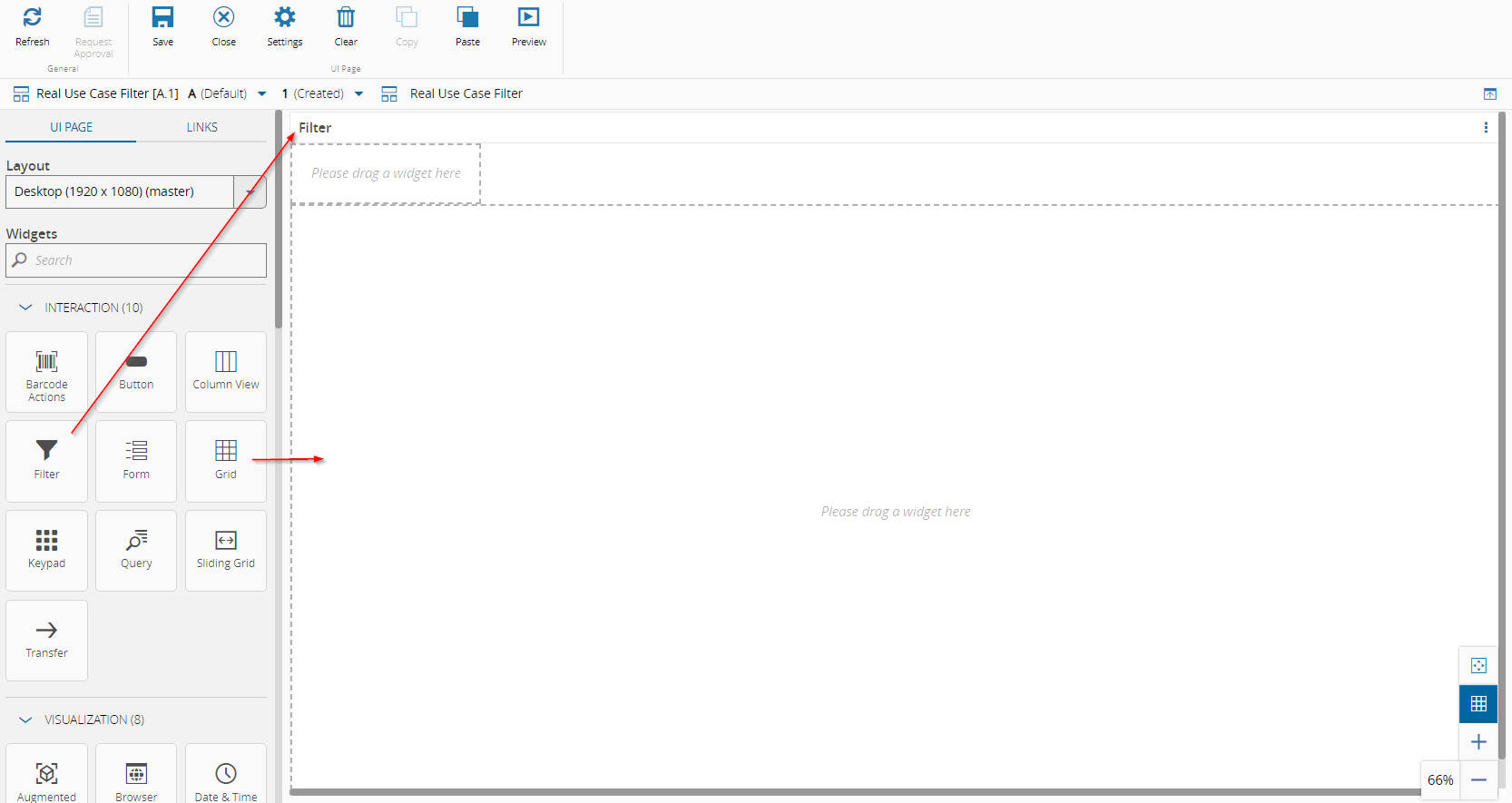Select the Browser widget

coord(136,774)
